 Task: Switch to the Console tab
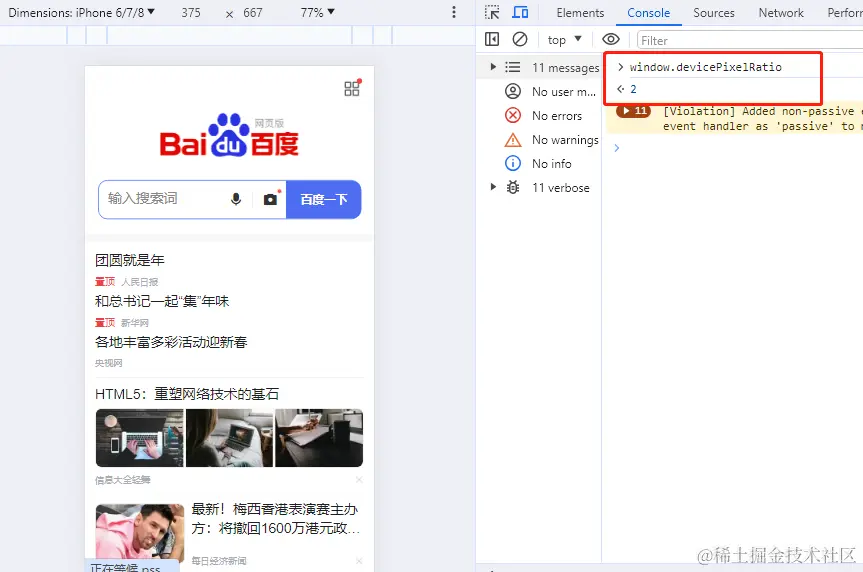coord(648,13)
